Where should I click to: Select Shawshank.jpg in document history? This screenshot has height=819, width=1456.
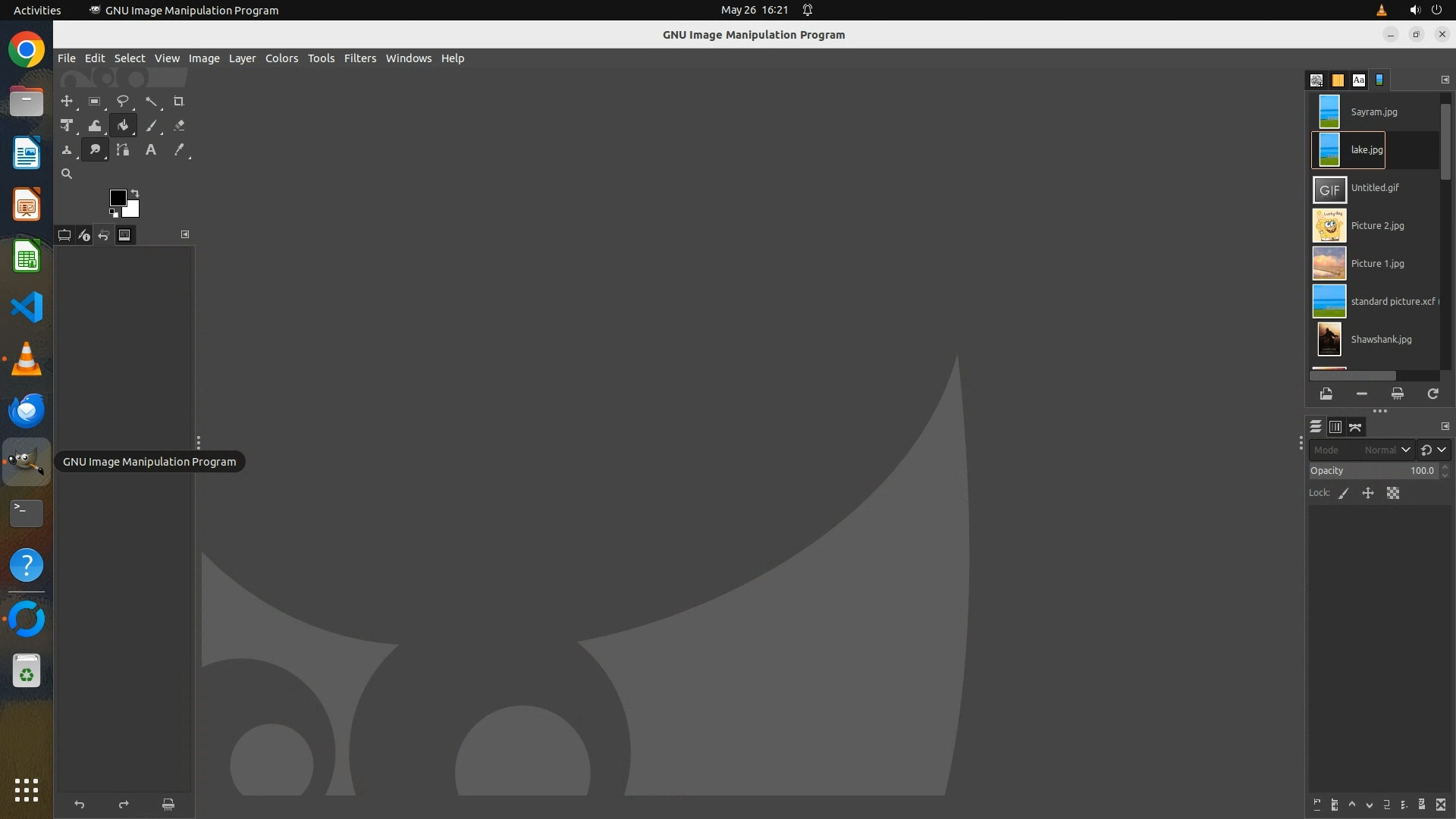pyautogui.click(x=1380, y=340)
